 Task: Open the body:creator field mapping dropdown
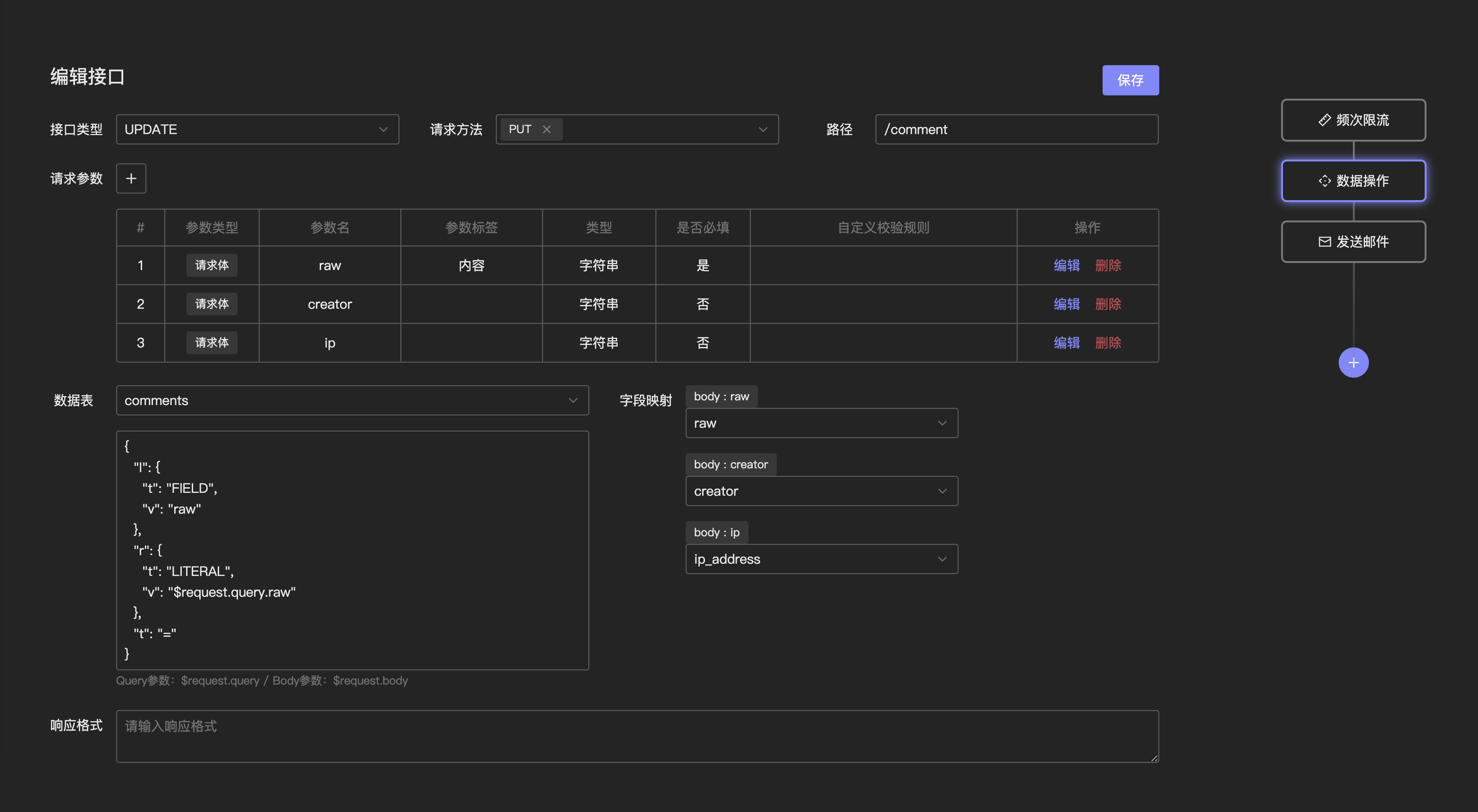pos(821,491)
